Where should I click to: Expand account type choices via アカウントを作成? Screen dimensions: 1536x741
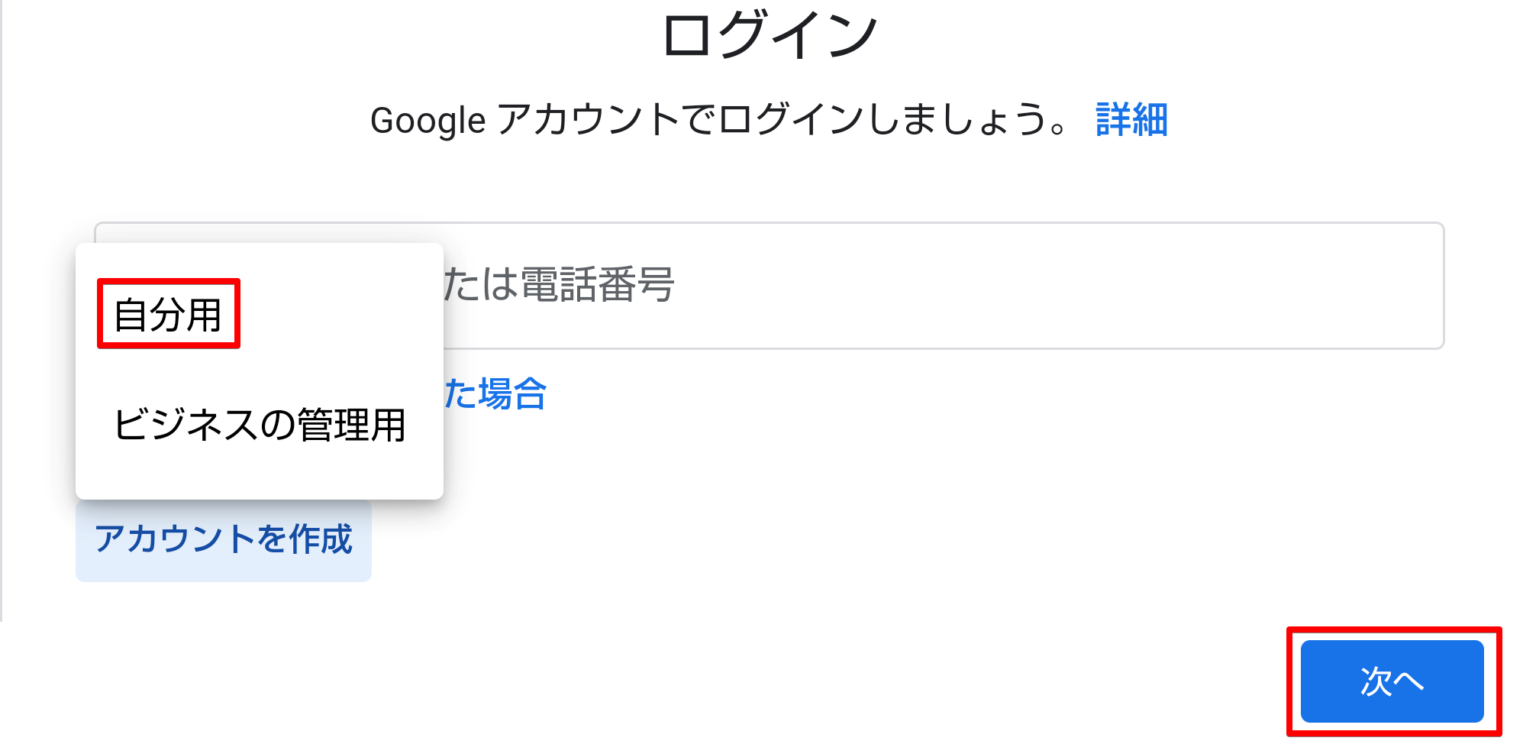point(223,540)
